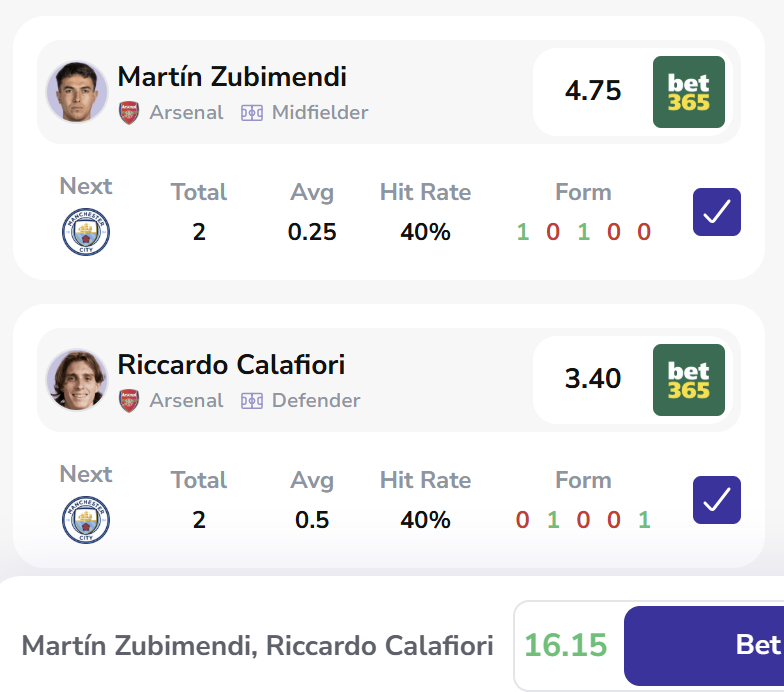Uncheck Riccardo Calafiori's selection checkbox
The image size is (784, 692).
click(716, 500)
